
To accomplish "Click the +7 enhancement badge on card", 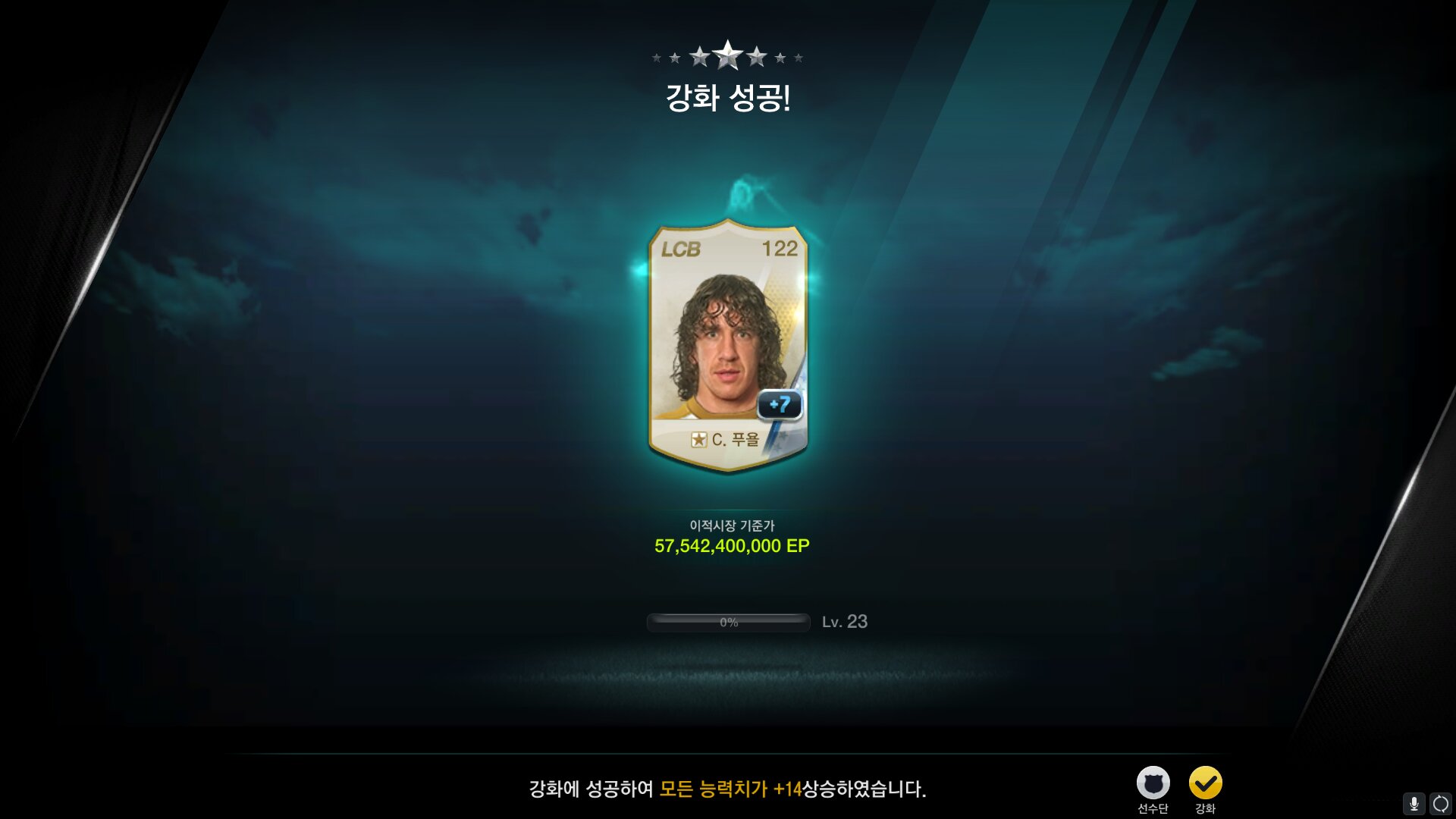I will [780, 404].
